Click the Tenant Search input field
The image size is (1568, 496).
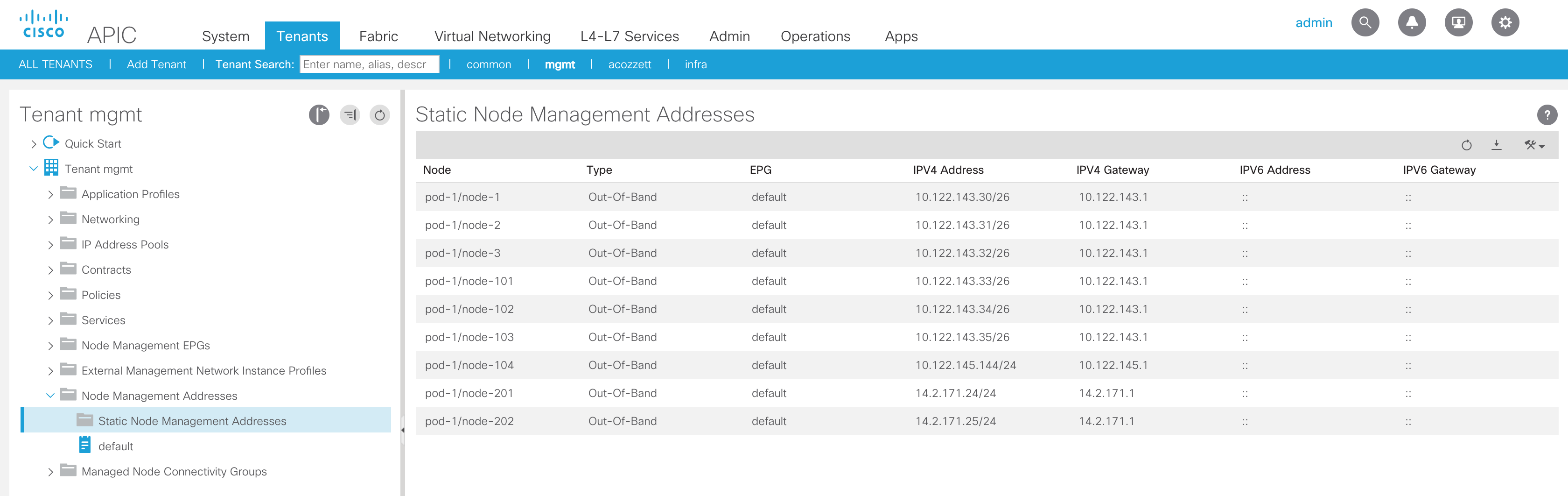(369, 64)
